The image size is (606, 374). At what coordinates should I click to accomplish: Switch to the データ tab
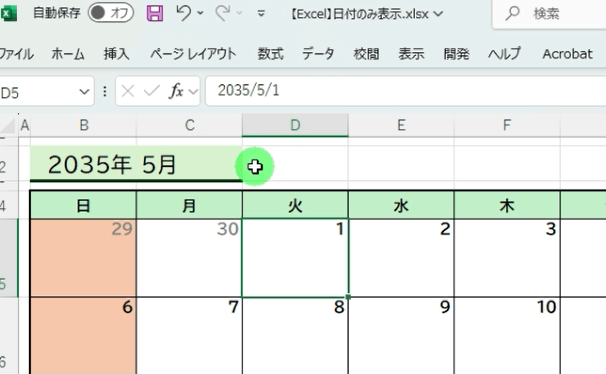pyautogui.click(x=318, y=54)
